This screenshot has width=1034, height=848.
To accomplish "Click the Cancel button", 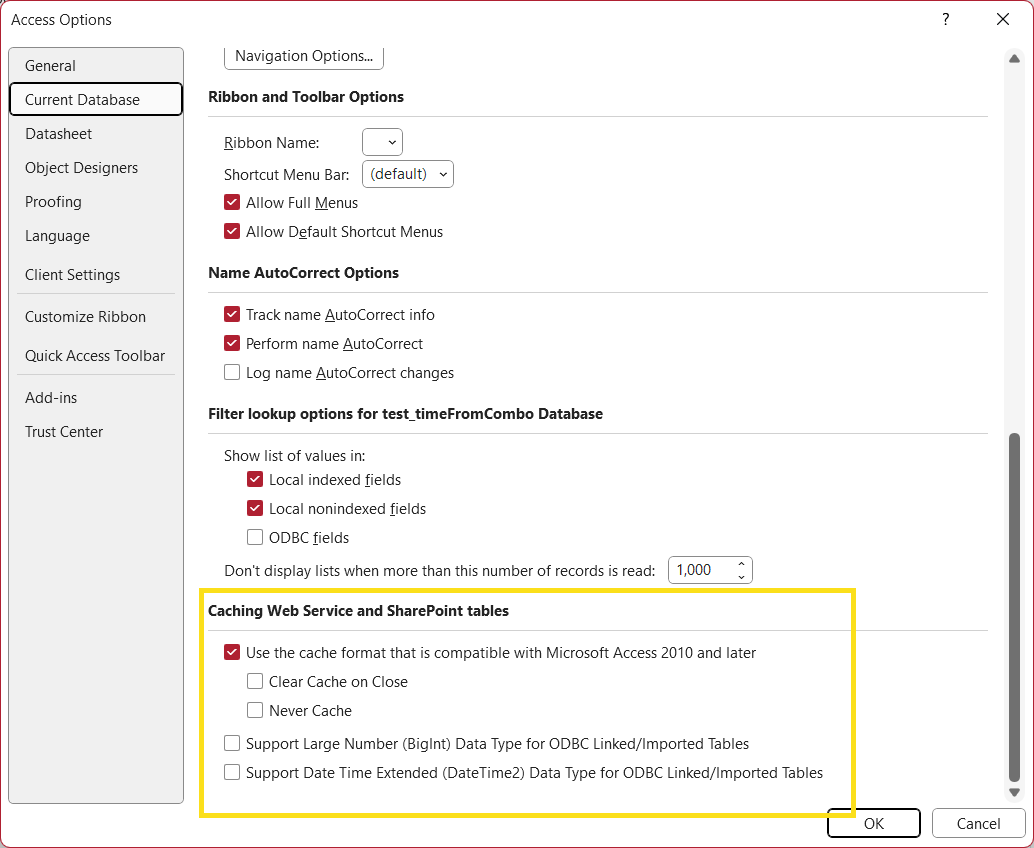I will (x=978, y=824).
